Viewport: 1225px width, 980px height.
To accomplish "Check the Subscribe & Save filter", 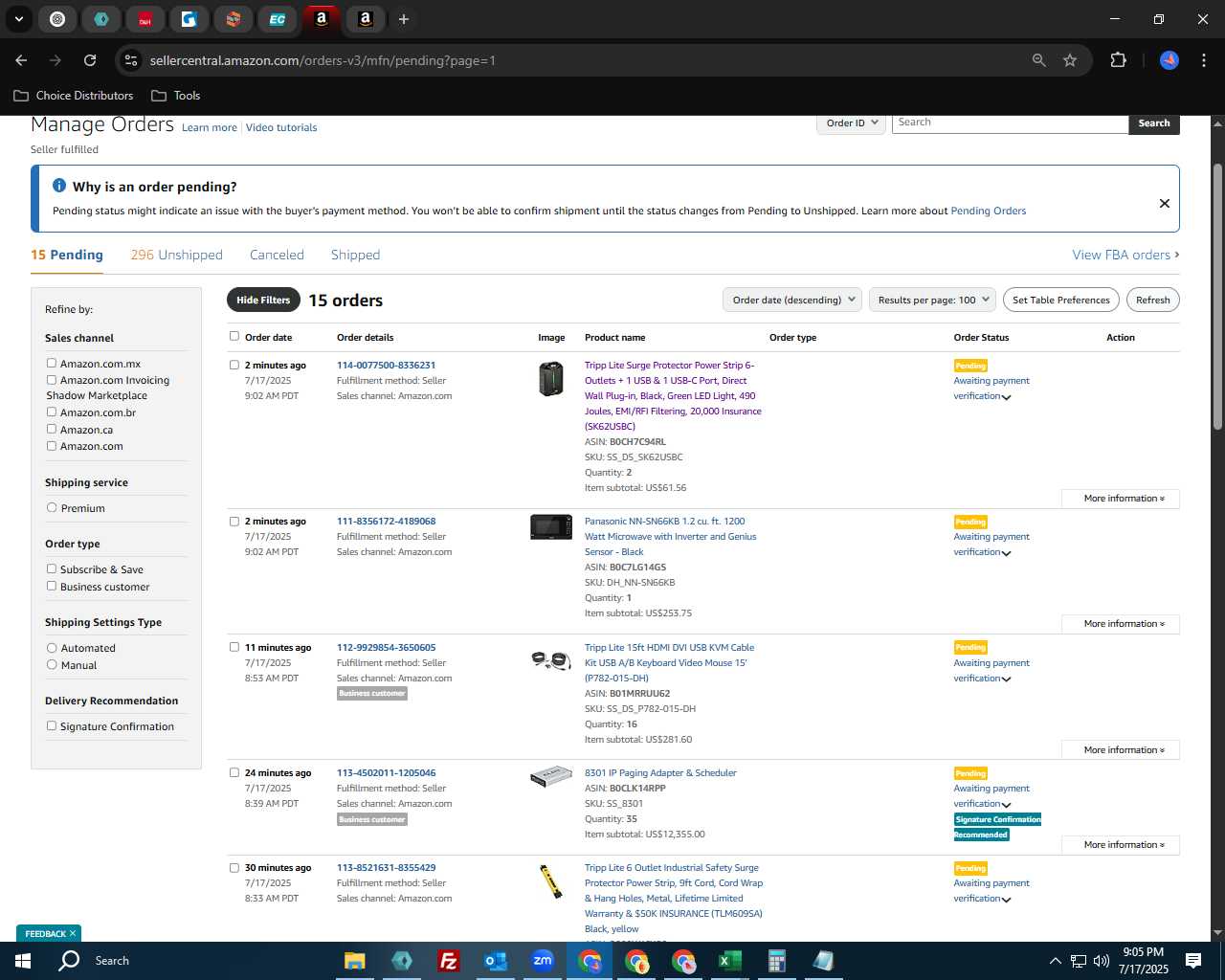I will coord(52,568).
